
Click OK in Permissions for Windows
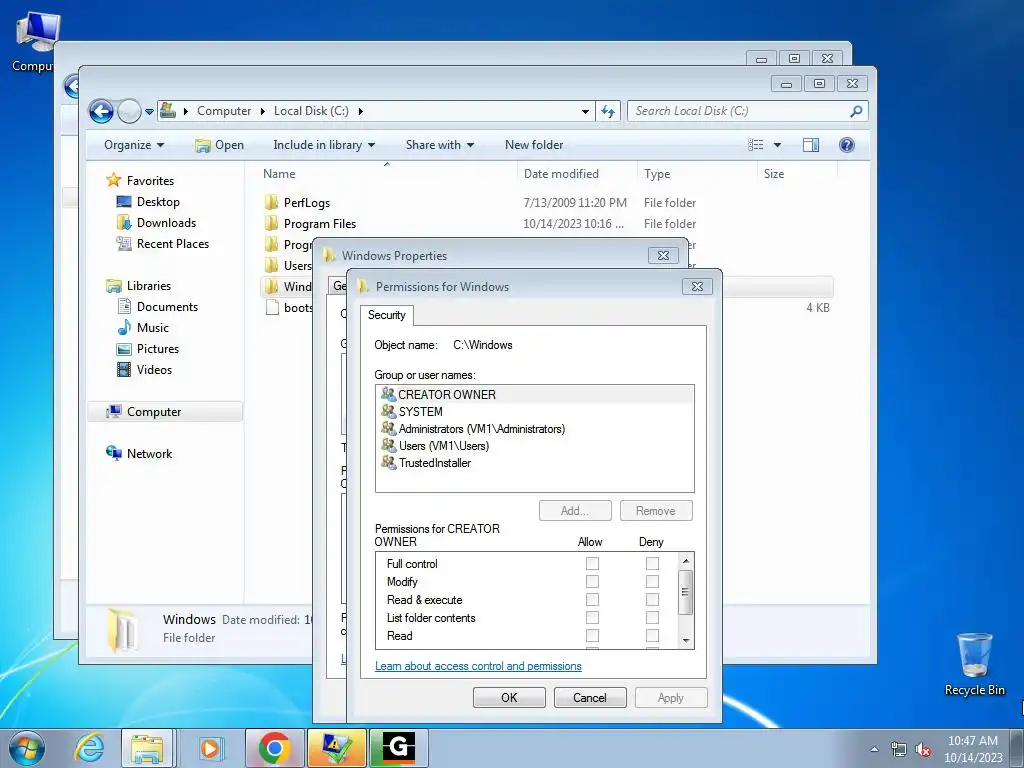[509, 697]
